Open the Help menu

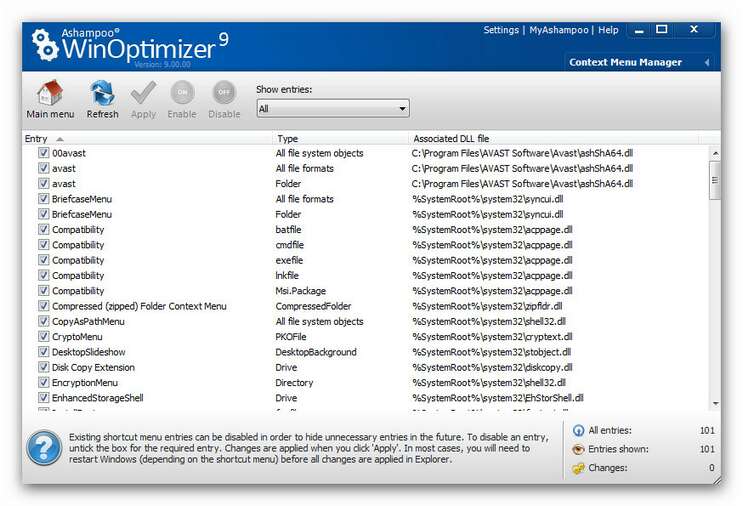click(608, 30)
